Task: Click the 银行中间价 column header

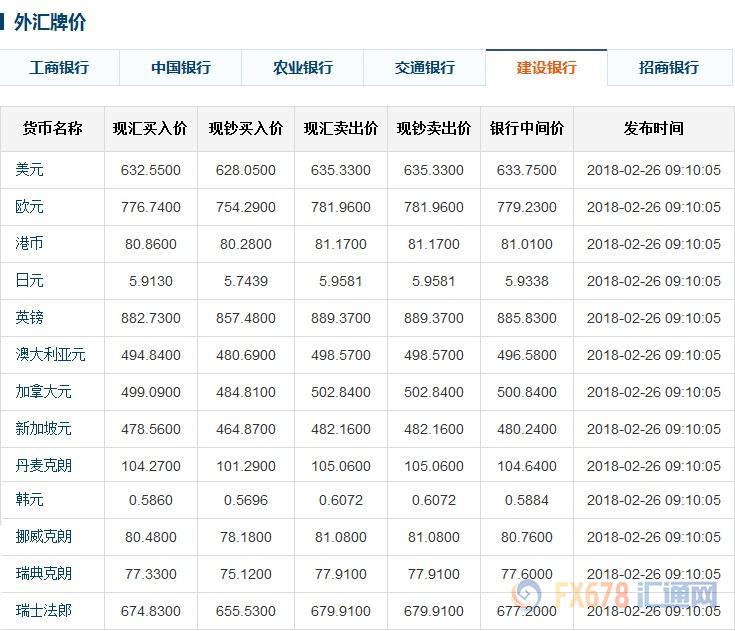Action: click(x=526, y=128)
